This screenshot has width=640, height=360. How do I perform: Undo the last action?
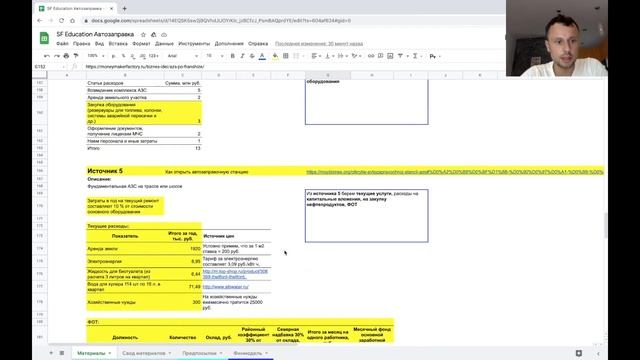point(47,56)
